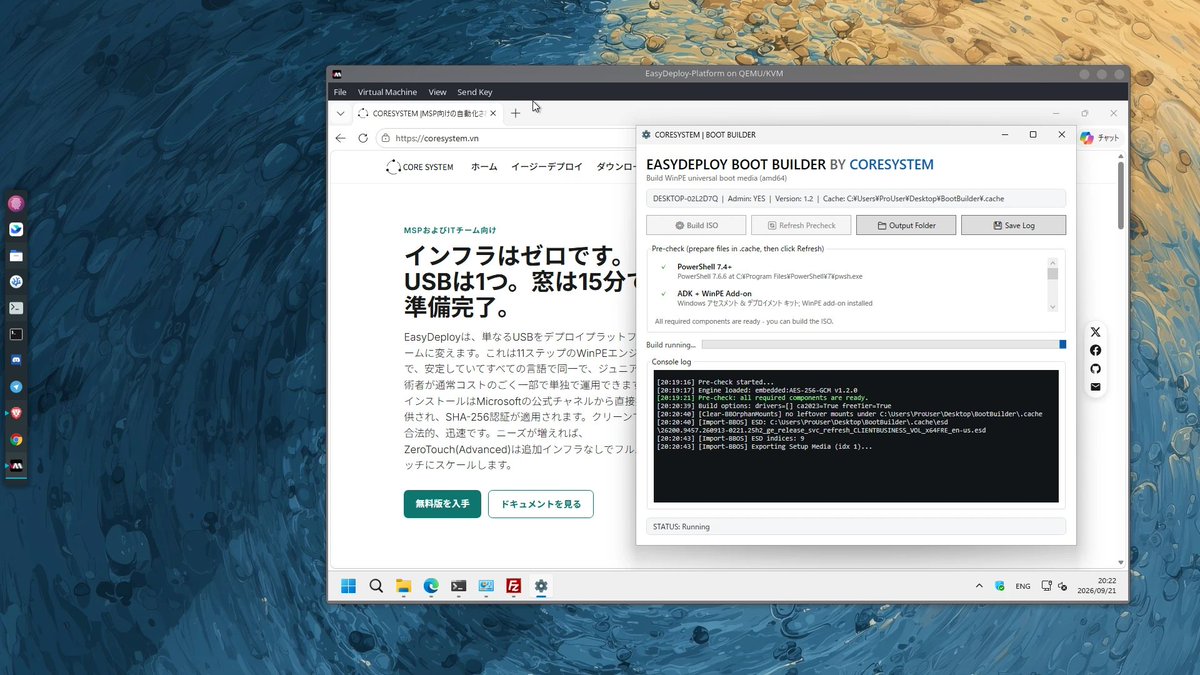The height and width of the screenshot is (675, 1200).
Task: Open the file manager in the host dock
Action: click(16, 255)
